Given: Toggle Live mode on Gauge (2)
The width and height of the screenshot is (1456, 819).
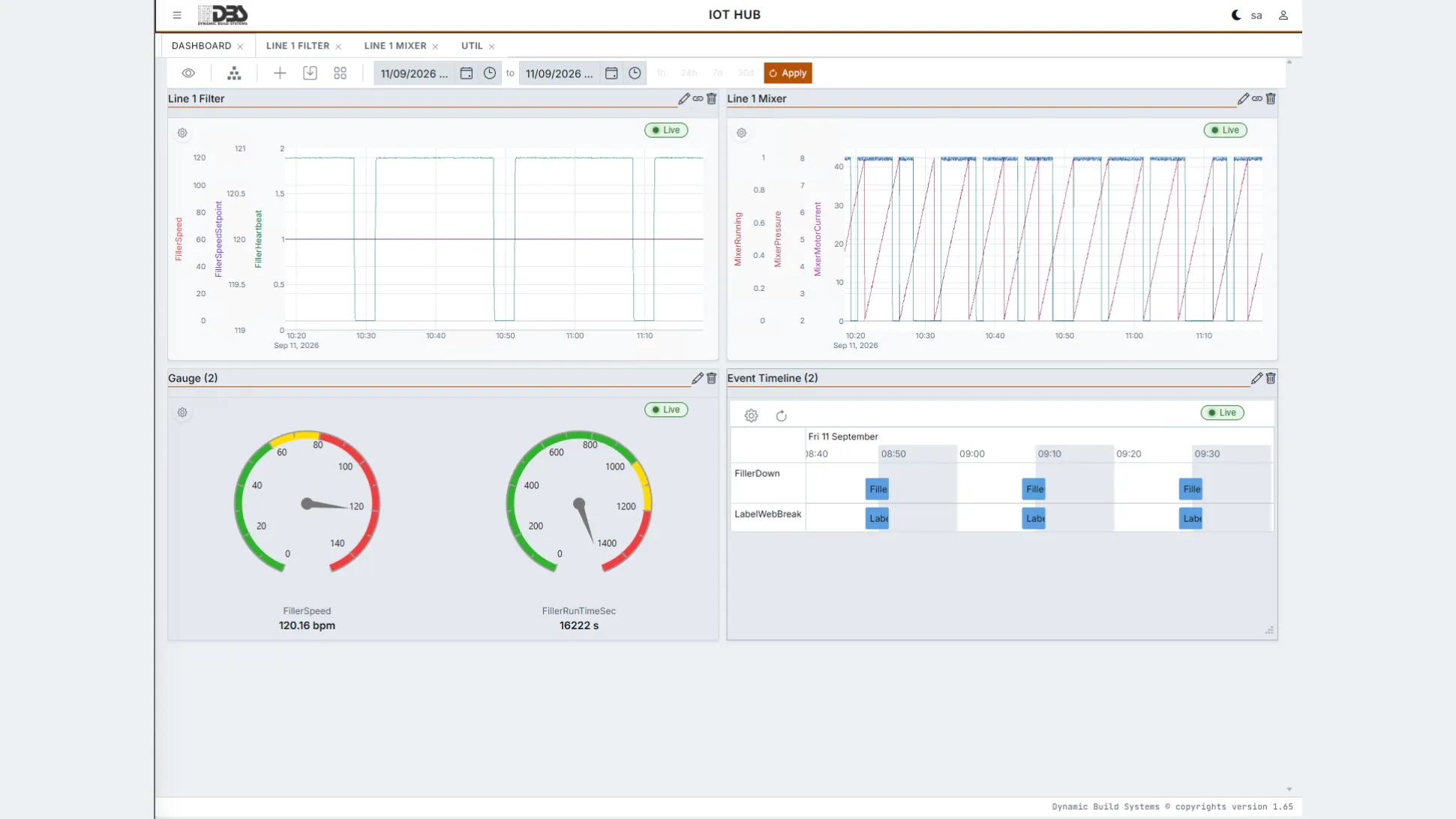Looking at the screenshot, I should click(666, 409).
